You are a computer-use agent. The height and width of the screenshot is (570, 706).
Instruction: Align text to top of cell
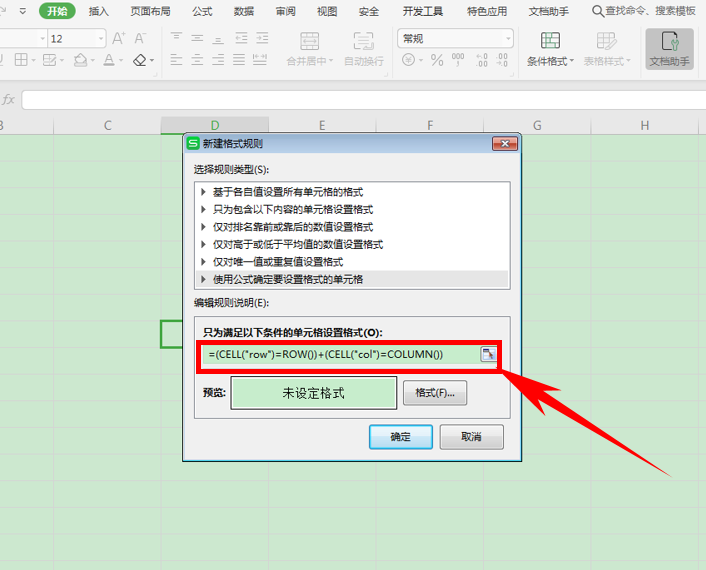tap(176, 38)
